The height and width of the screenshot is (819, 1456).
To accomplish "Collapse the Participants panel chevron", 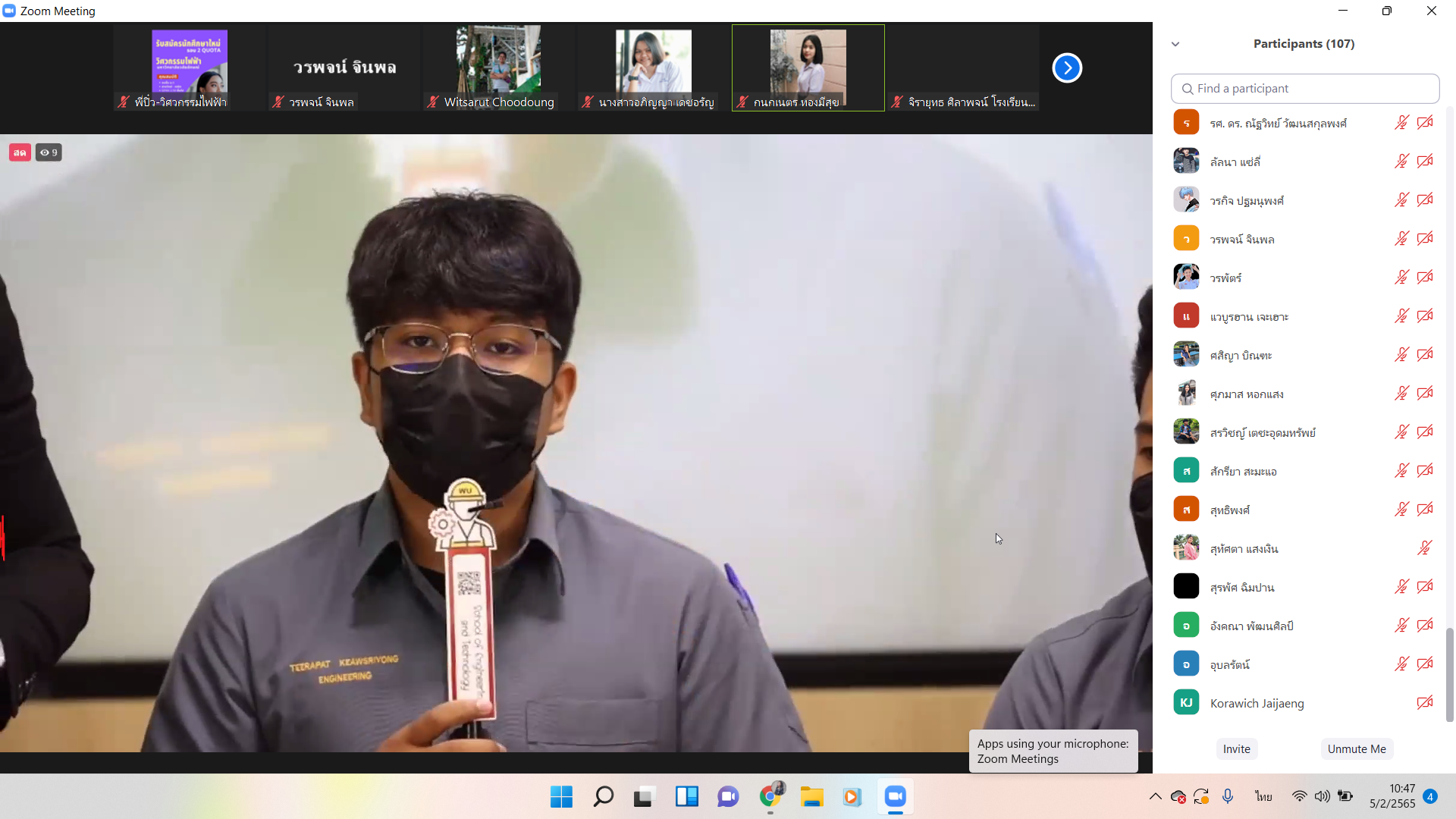I will [x=1175, y=44].
